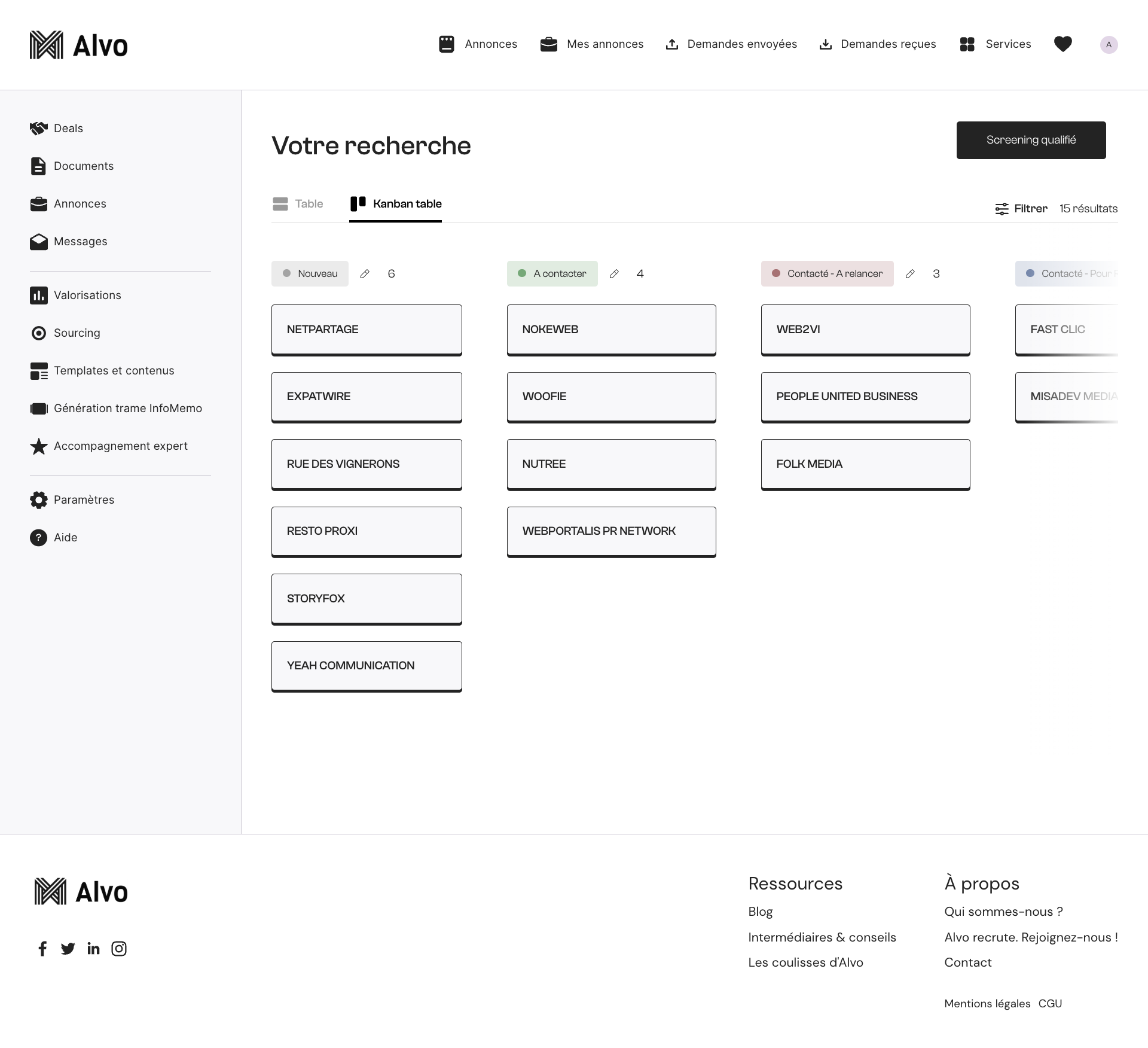1148x1048 pixels.
Task: Open the NETPARTAGE kanban card
Action: pos(367,330)
